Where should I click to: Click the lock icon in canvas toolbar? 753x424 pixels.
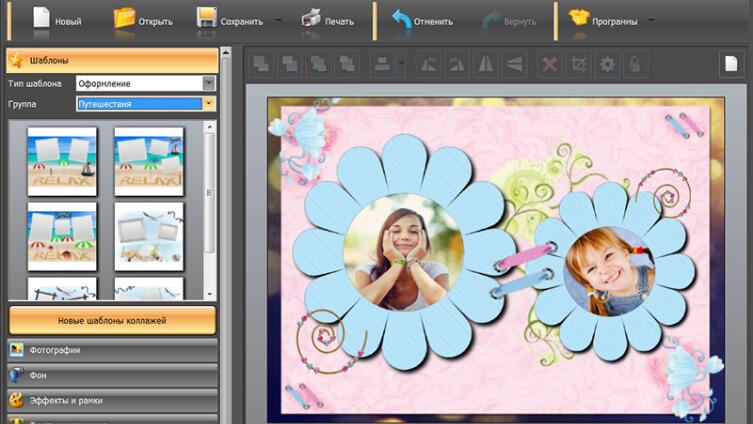pyautogui.click(x=634, y=65)
